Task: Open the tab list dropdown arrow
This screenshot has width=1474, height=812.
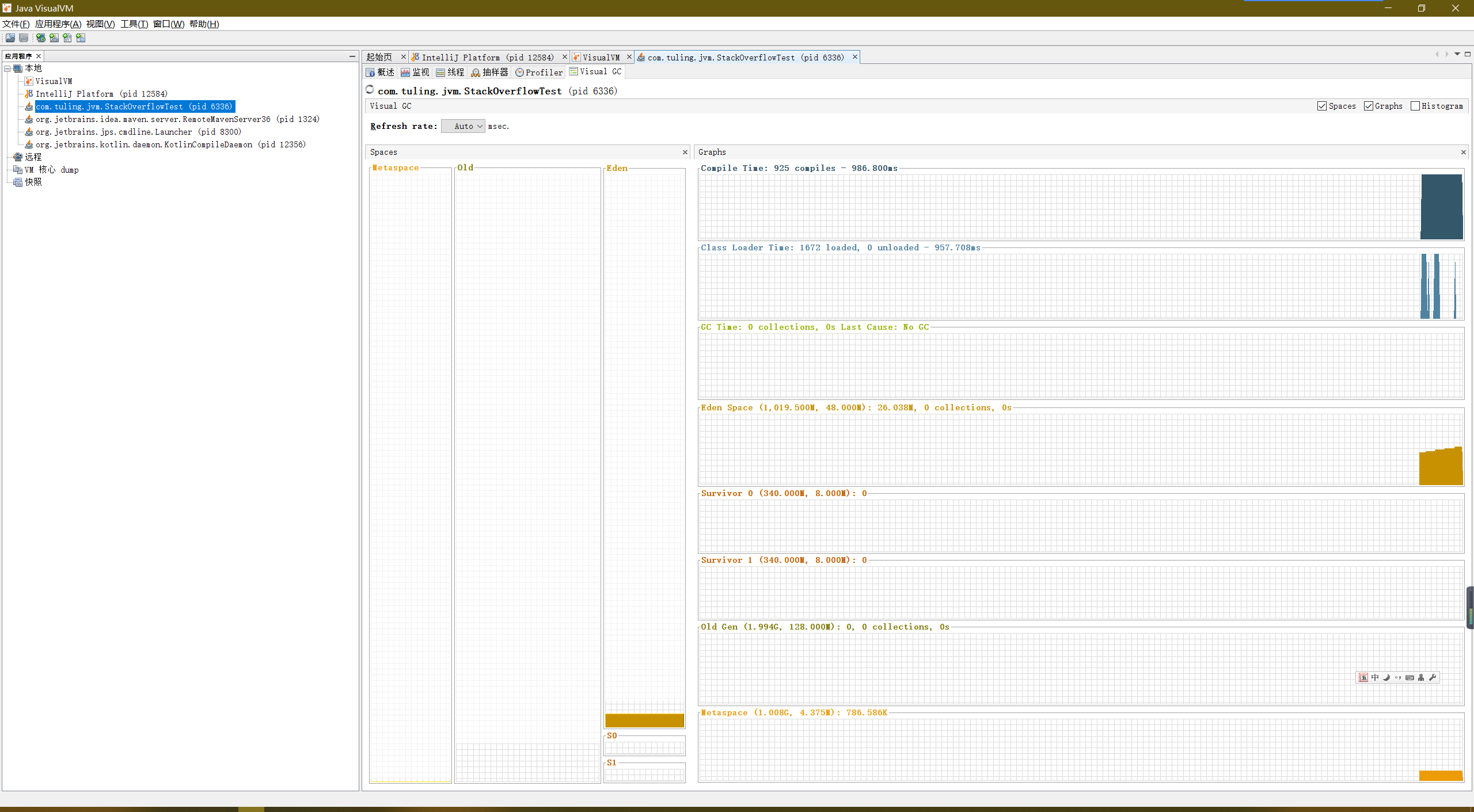Action: 1457,54
